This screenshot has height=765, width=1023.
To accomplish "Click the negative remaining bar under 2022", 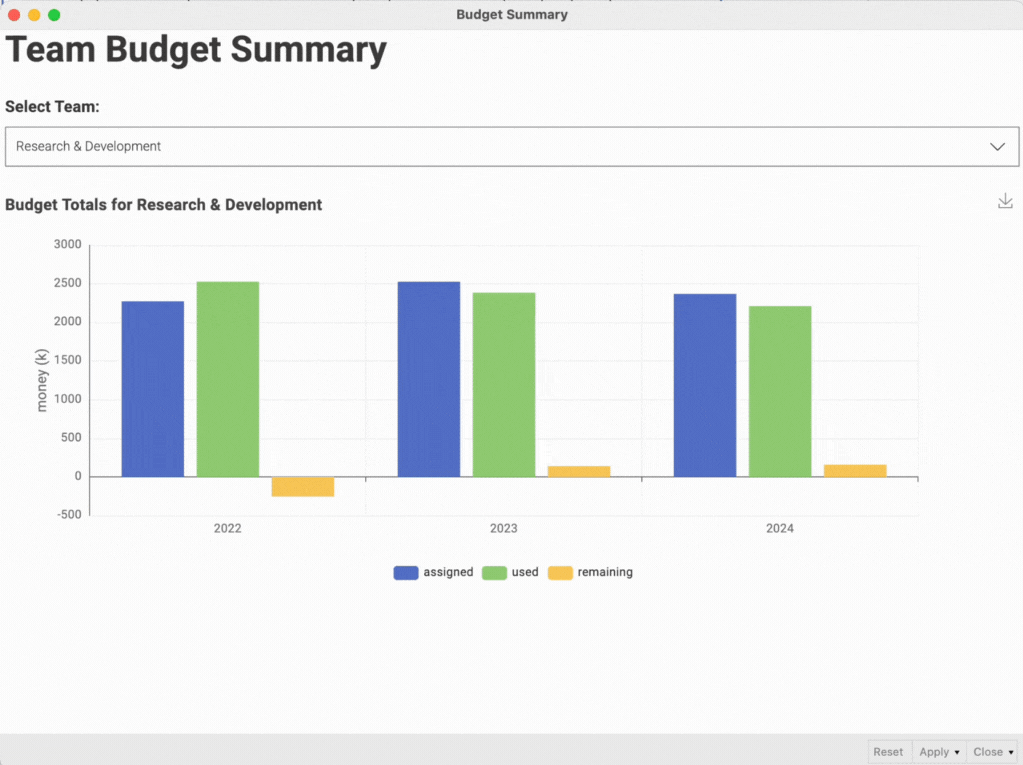I will (302, 488).
